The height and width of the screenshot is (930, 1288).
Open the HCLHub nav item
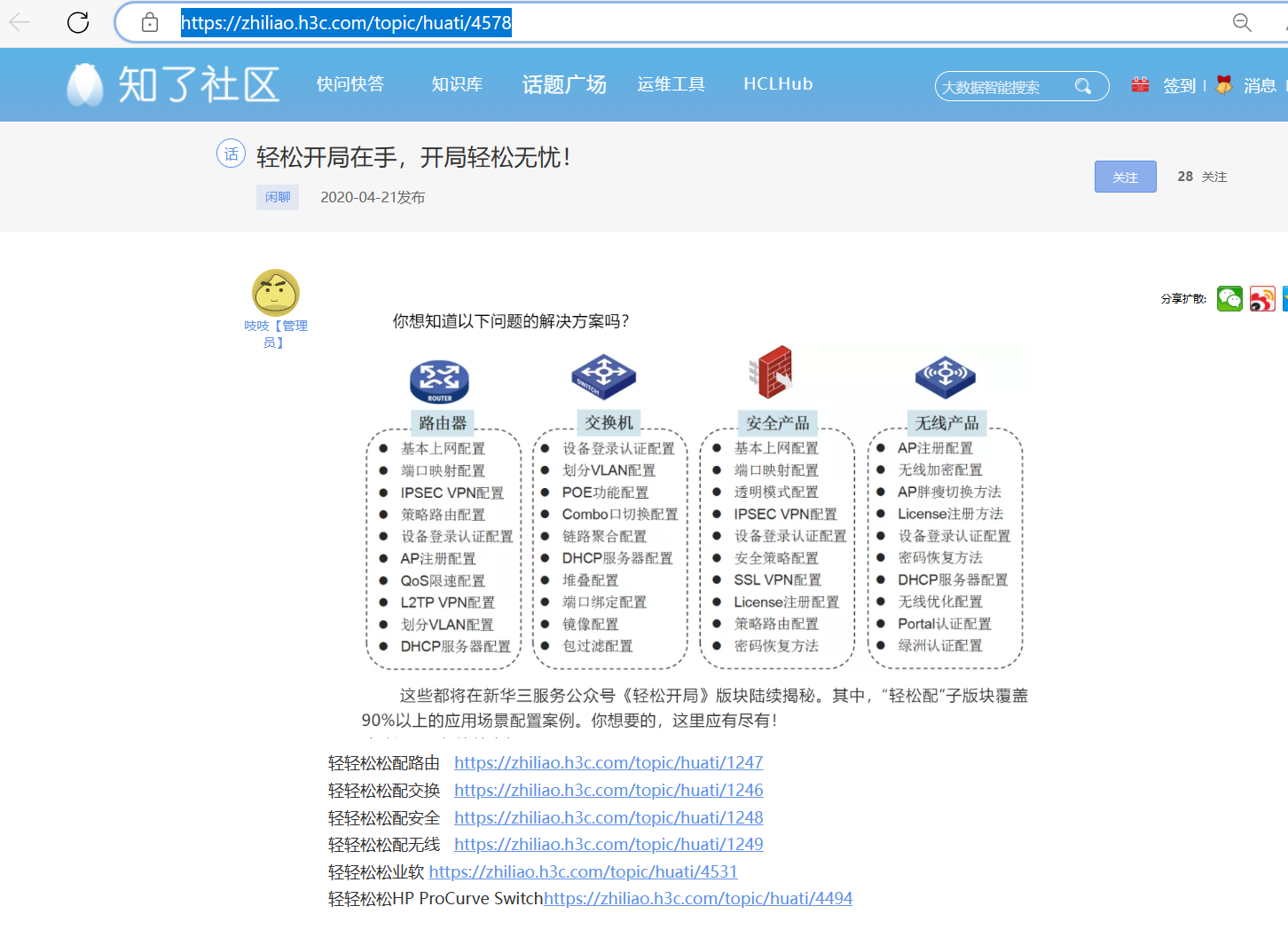click(778, 84)
